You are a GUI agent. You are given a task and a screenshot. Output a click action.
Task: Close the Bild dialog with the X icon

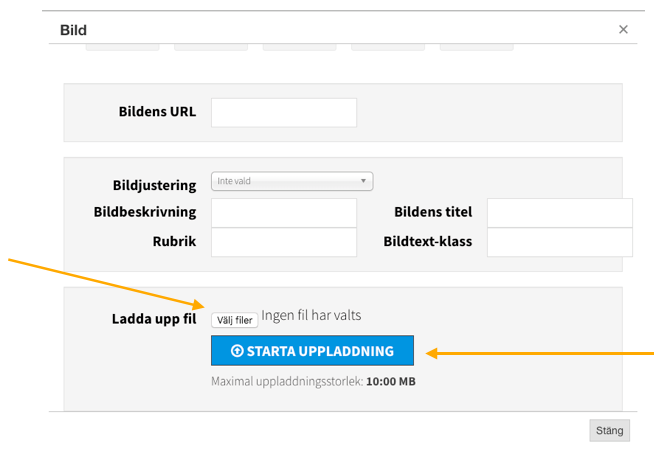(x=623, y=29)
